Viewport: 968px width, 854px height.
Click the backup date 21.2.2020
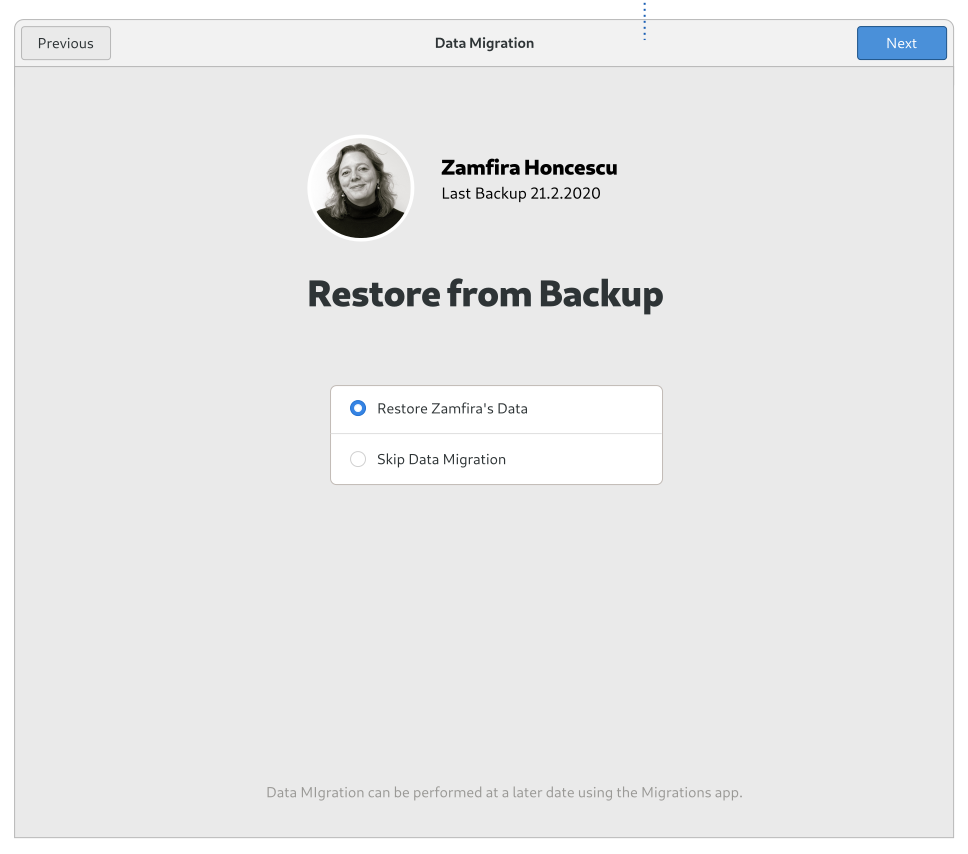[565, 193]
